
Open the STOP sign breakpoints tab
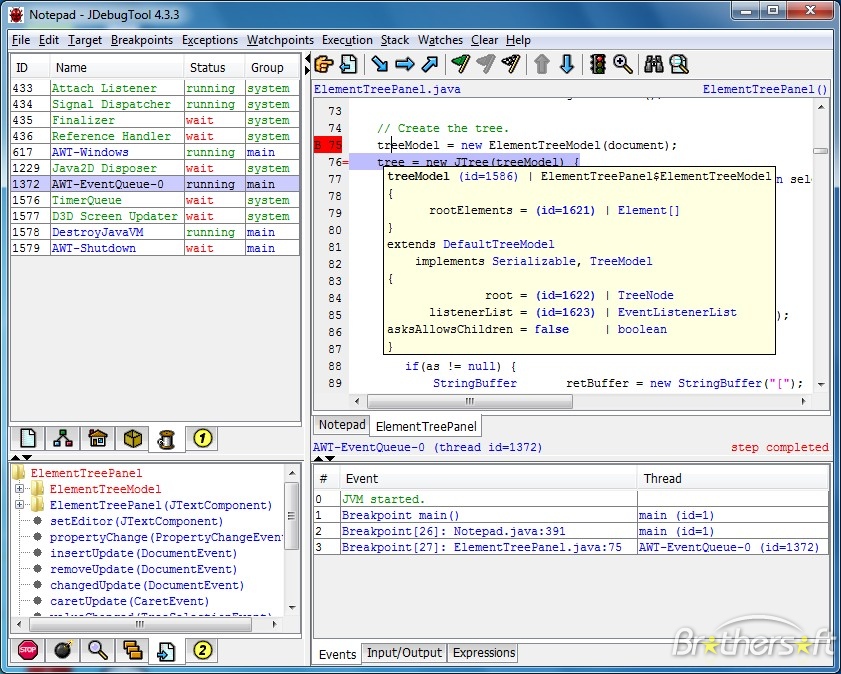point(28,650)
